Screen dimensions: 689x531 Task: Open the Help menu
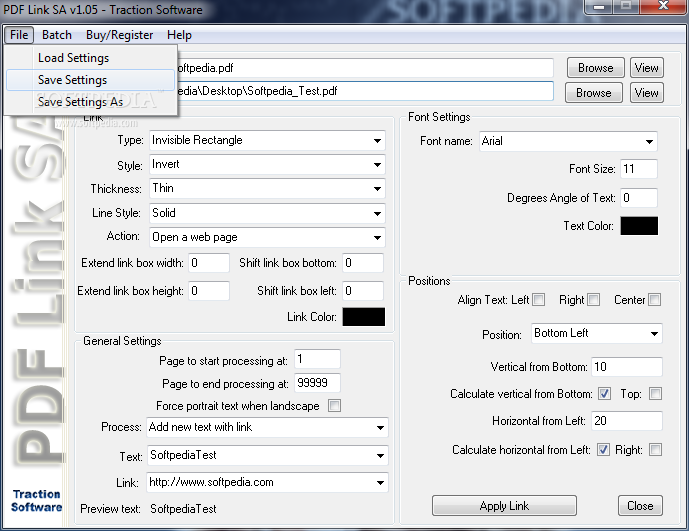179,35
